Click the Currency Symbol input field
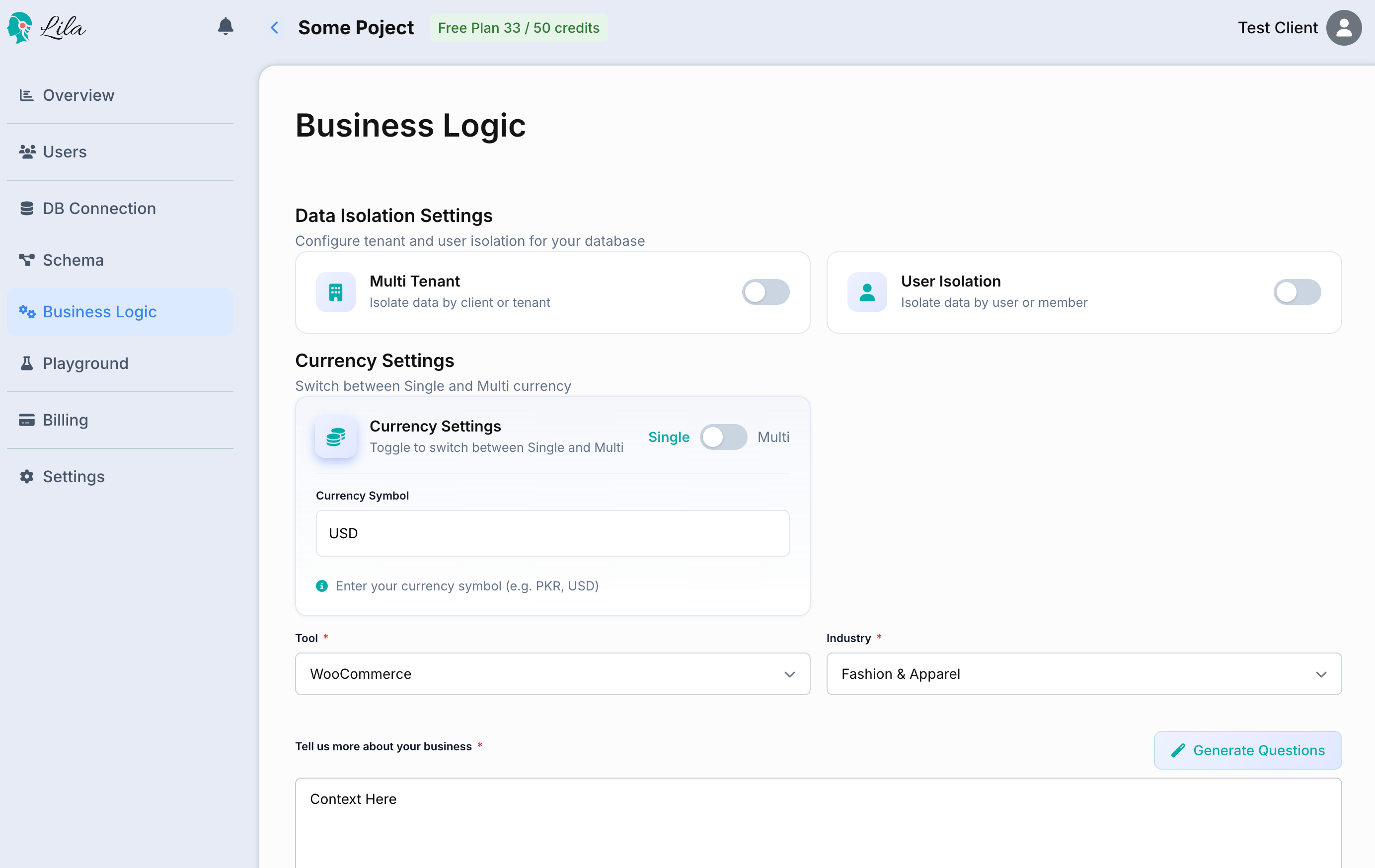1375x868 pixels. (x=552, y=534)
